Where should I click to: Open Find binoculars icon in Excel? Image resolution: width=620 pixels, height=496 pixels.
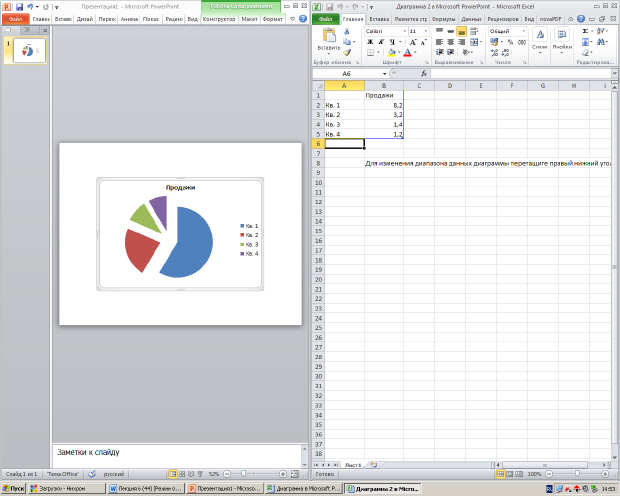pos(601,42)
